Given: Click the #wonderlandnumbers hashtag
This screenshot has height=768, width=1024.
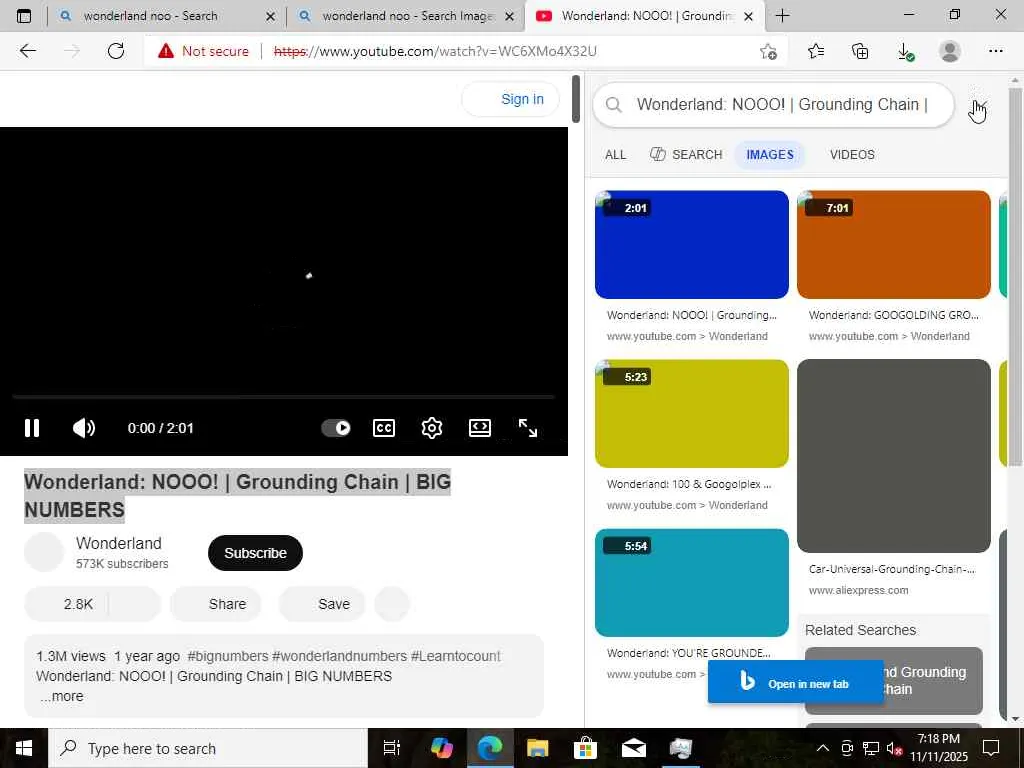Looking at the screenshot, I should coord(339,656).
